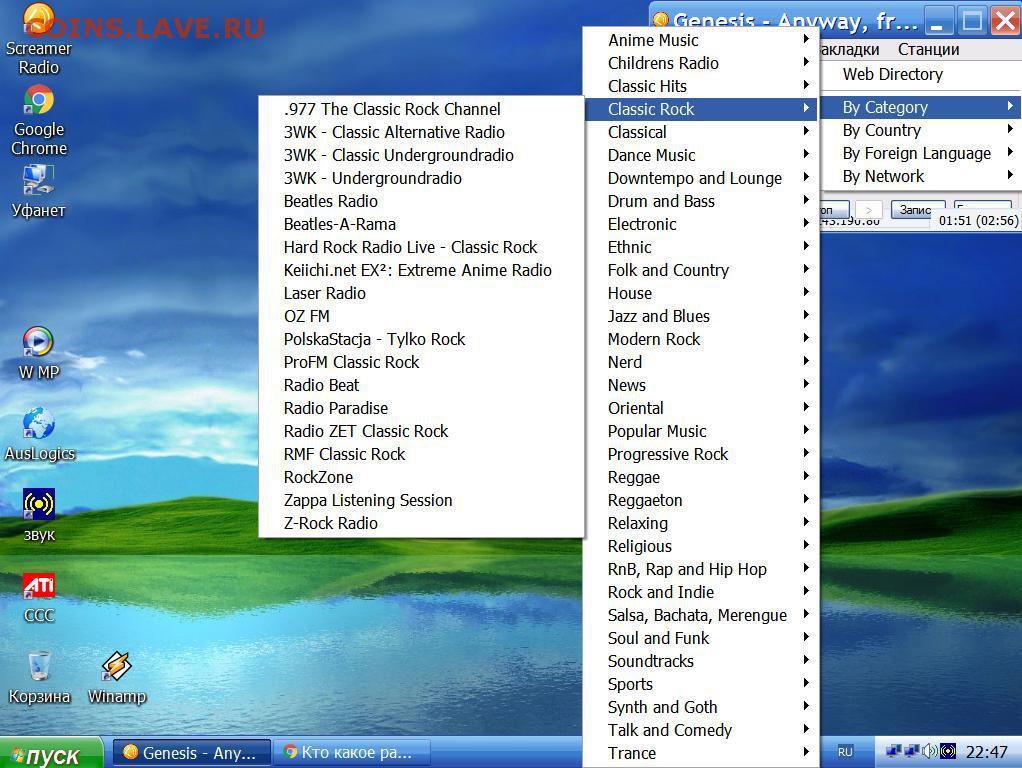Viewport: 1022px width, 768px height.
Task: Choose OZ FM station
Action: tap(421, 316)
